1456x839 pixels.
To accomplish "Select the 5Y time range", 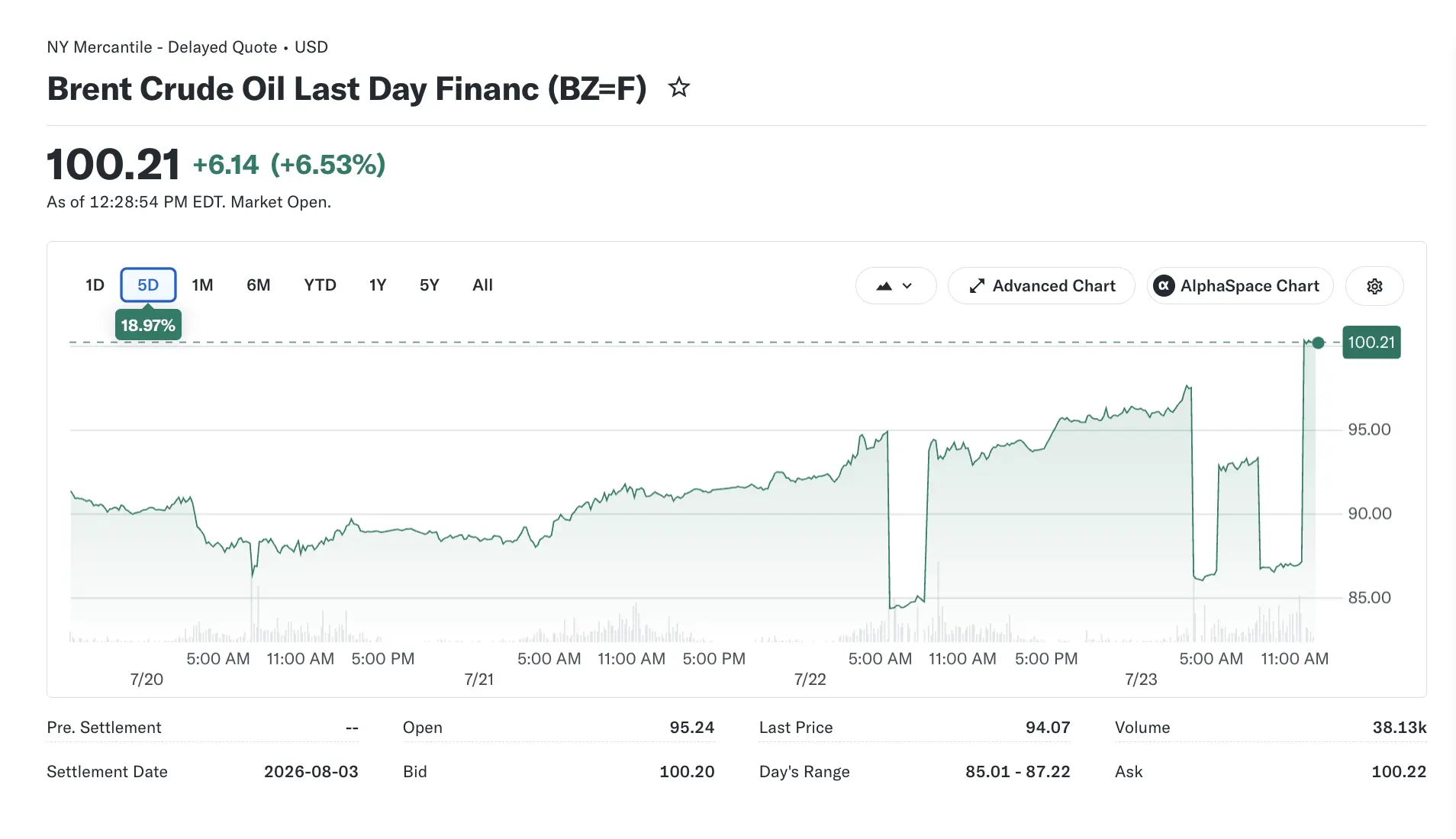I will [x=429, y=285].
